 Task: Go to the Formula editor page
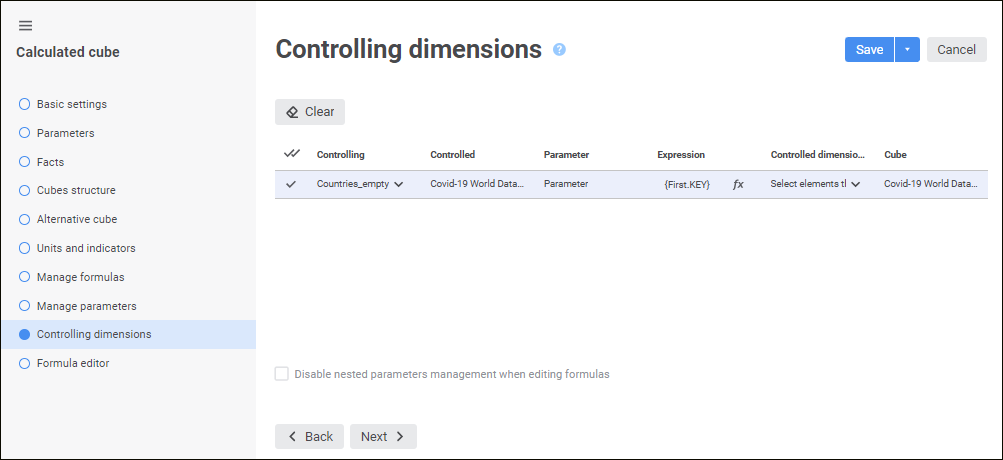pyautogui.click(x=72, y=364)
